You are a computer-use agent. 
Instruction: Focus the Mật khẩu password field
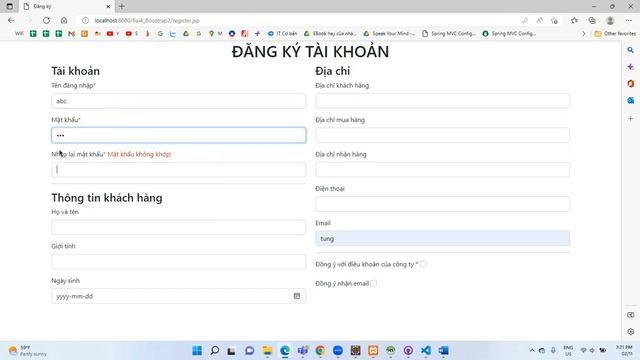click(178, 135)
